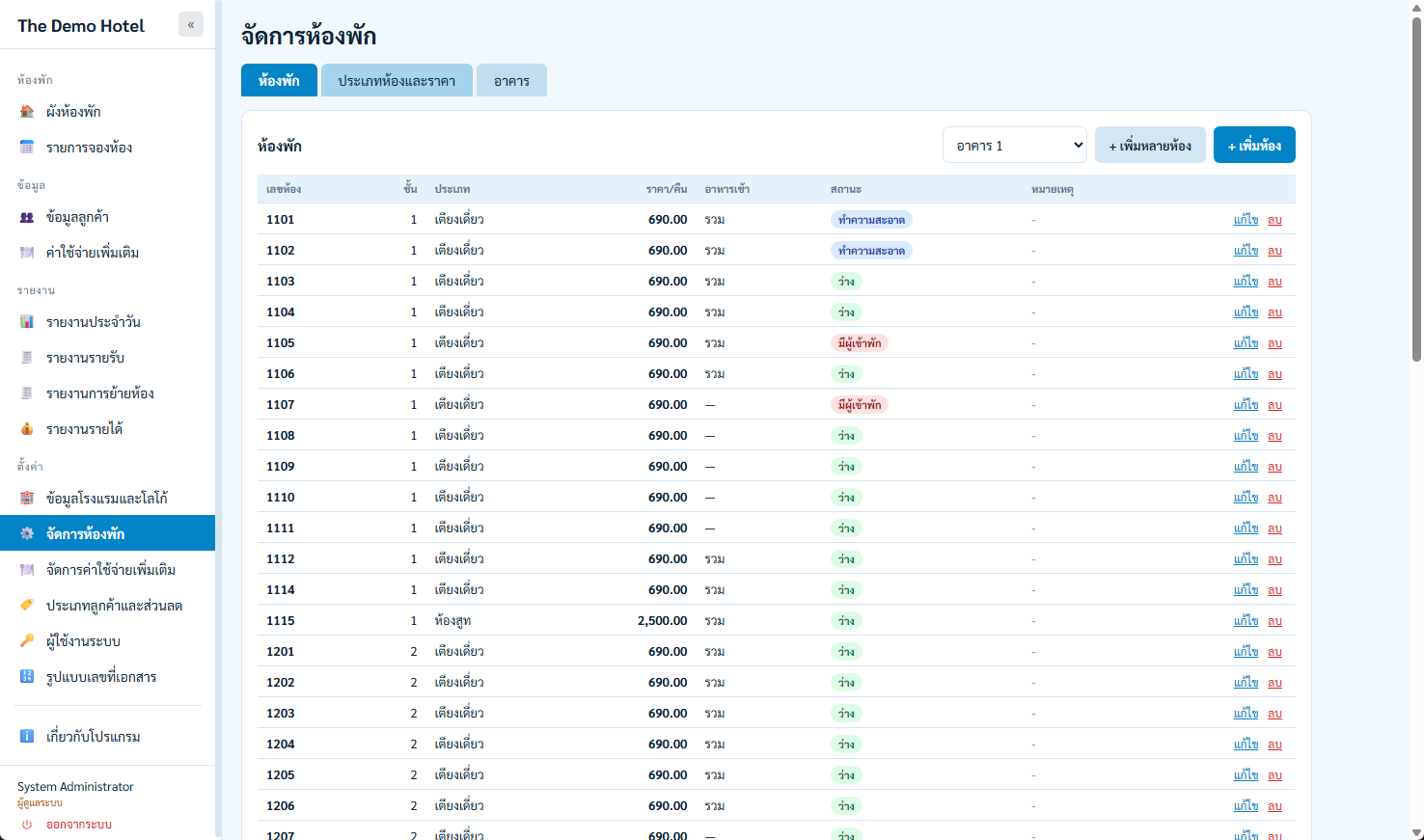Click แก้ไข for room 1105
This screenshot has width=1424, height=840.
1246,343
